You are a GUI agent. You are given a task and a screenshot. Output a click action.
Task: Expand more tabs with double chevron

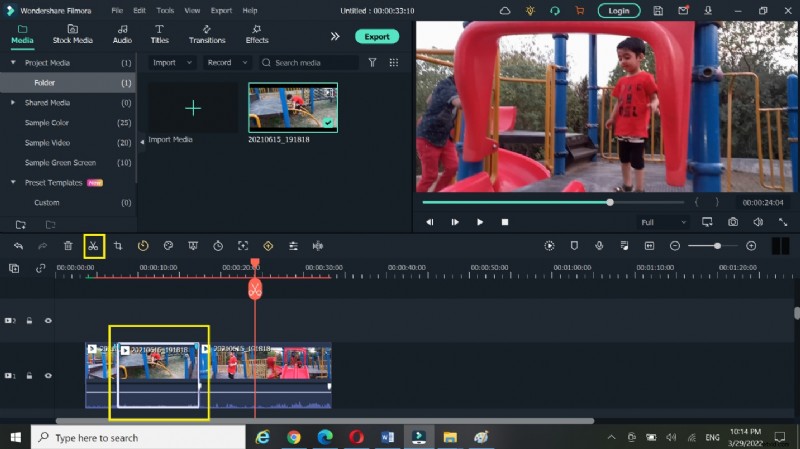point(335,36)
